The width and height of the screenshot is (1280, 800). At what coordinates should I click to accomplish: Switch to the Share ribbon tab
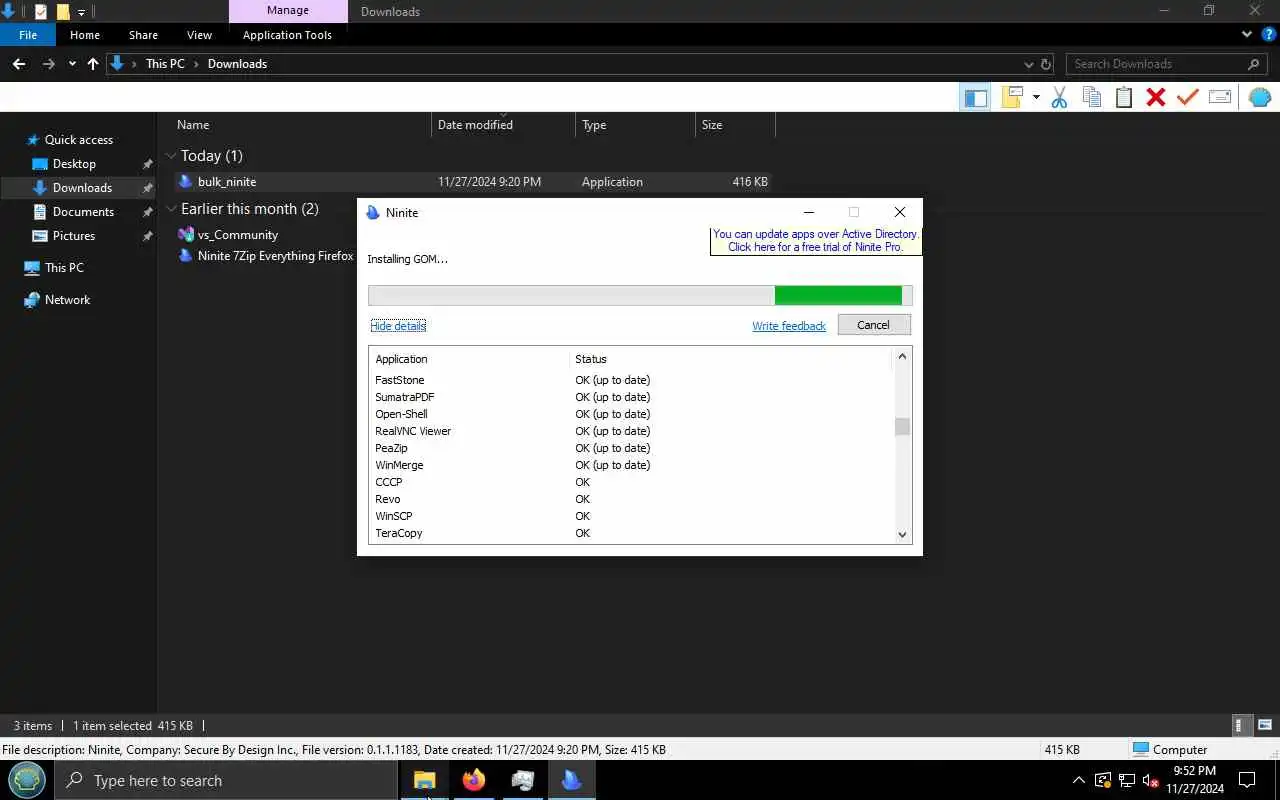(x=143, y=35)
